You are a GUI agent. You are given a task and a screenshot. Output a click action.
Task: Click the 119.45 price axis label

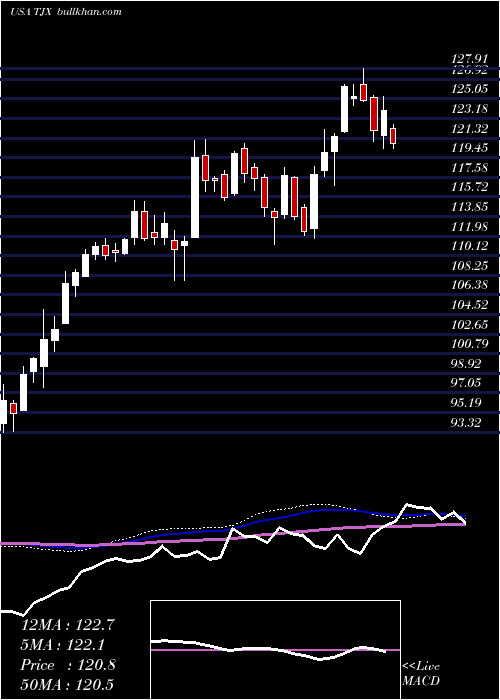(x=471, y=148)
